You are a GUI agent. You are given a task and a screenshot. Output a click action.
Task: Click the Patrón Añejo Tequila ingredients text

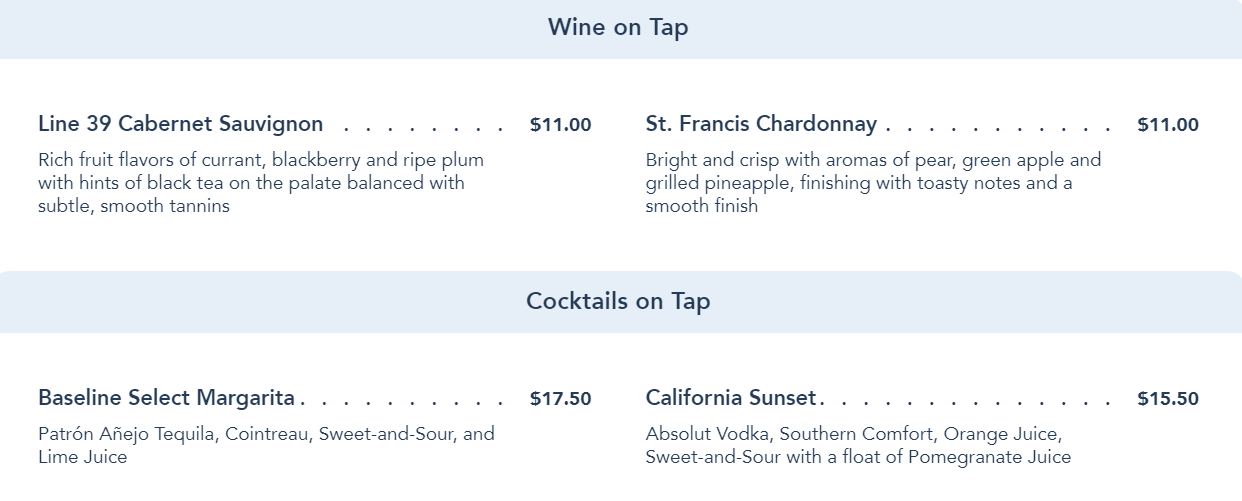coord(266,434)
